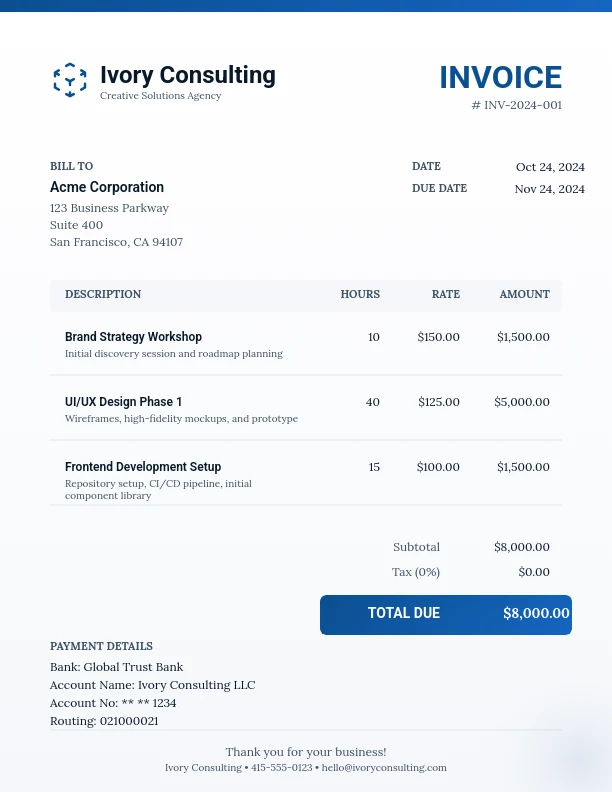Click the Ivory Consulting company name
Viewport: 612px width, 792px height.
click(187, 75)
